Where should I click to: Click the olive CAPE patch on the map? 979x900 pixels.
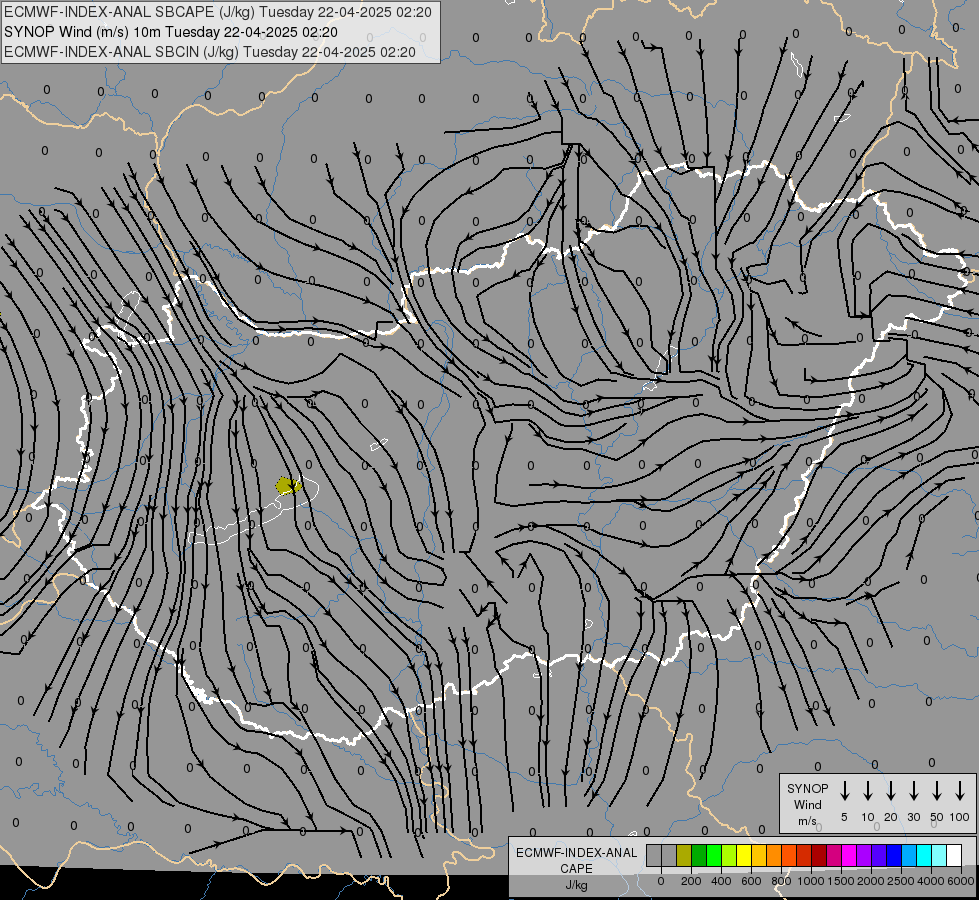tap(288, 485)
